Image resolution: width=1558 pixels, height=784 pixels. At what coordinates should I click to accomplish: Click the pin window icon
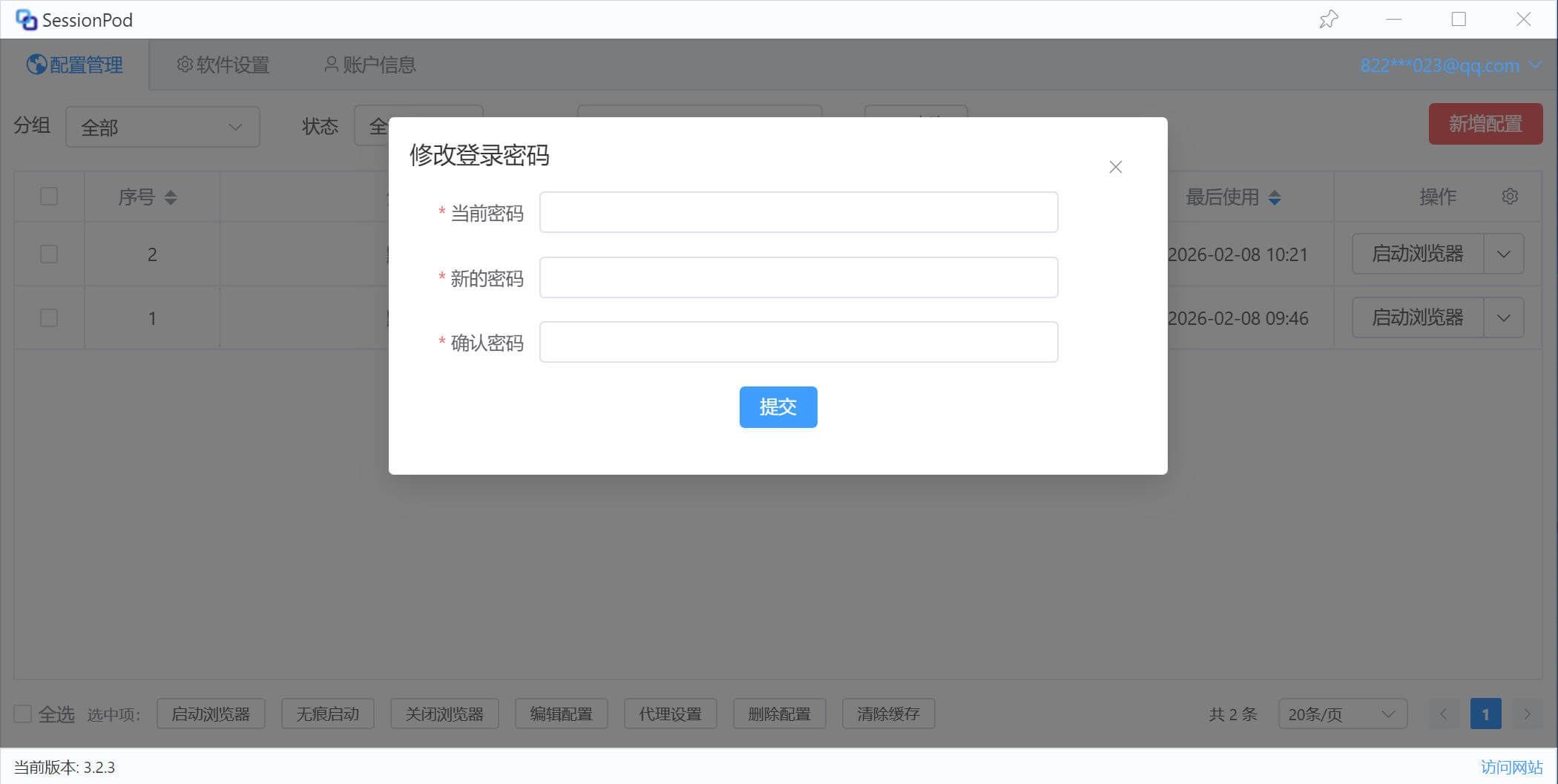[1328, 19]
